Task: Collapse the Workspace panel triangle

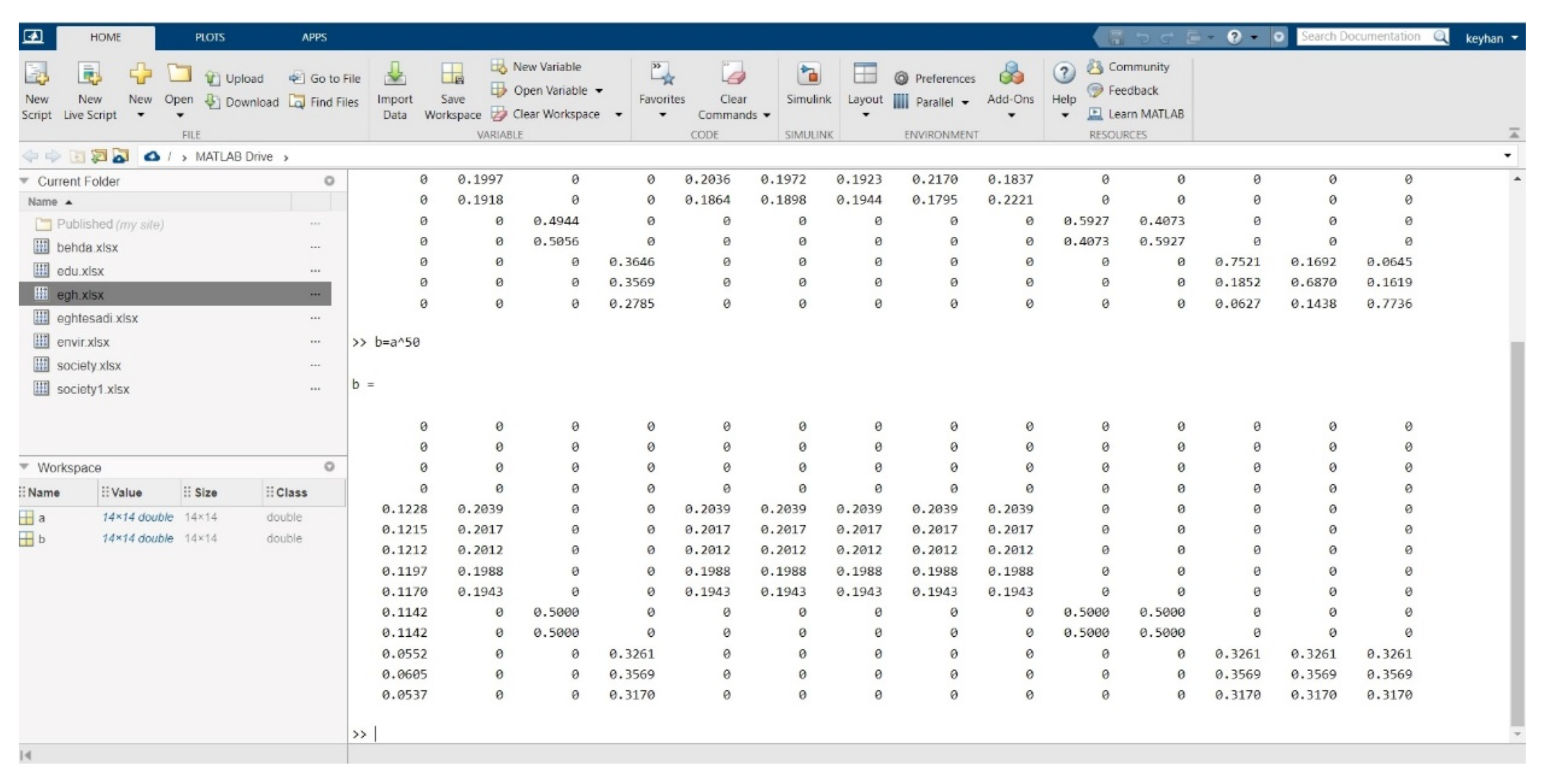Action: tap(24, 467)
